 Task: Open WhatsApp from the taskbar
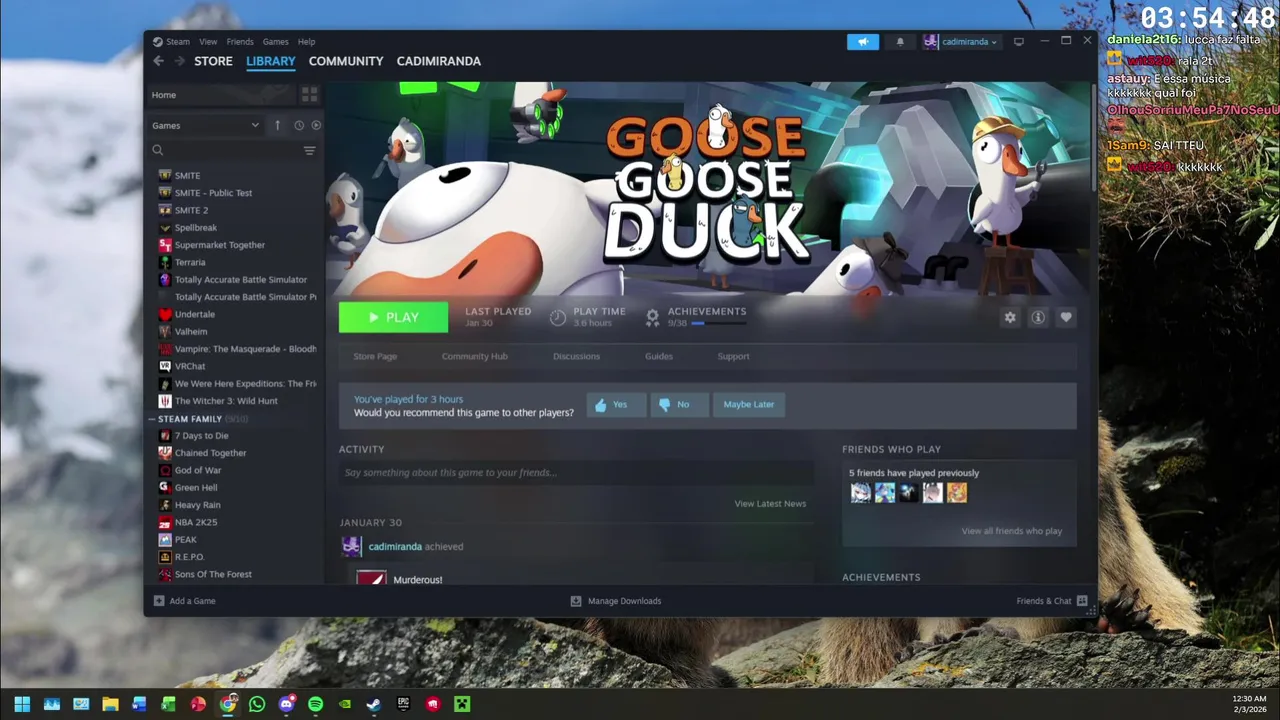click(x=257, y=704)
